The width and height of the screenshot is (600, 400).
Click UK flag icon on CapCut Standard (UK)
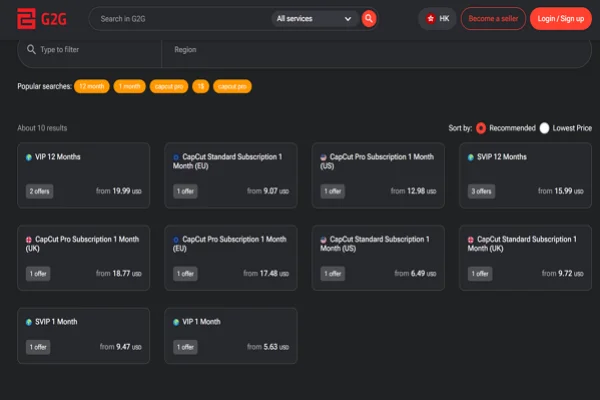(x=471, y=240)
